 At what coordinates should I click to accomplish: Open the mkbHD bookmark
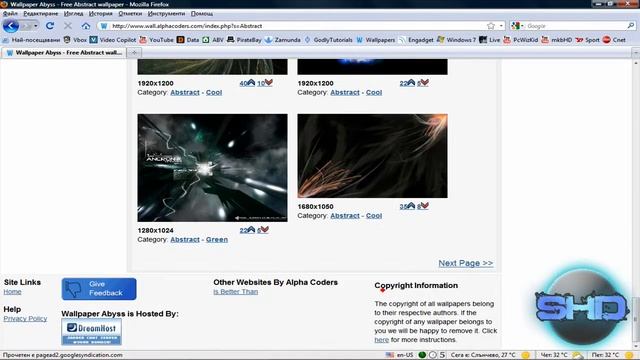pos(556,40)
